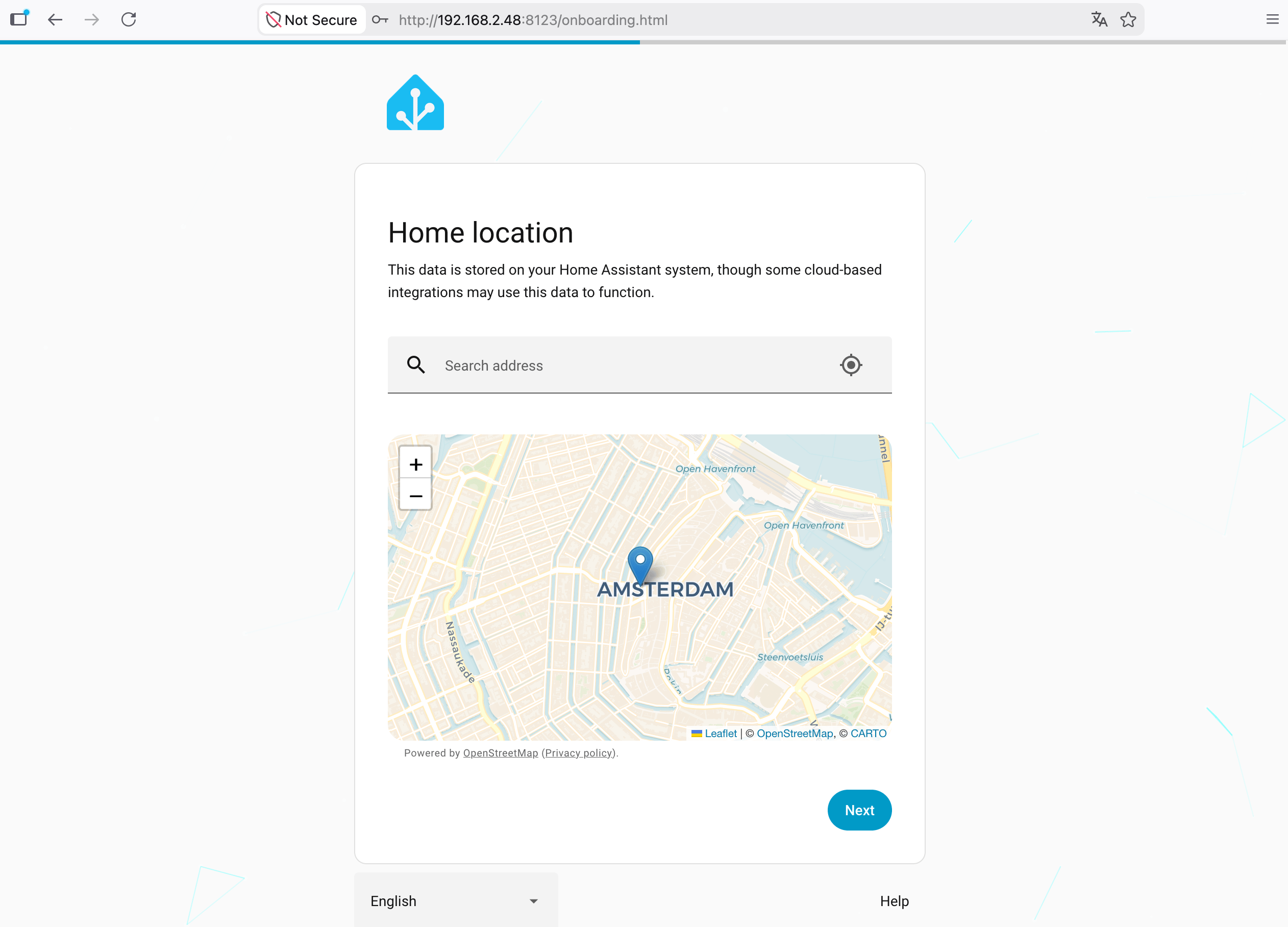Click the Not Secure shield indicator

[312, 20]
